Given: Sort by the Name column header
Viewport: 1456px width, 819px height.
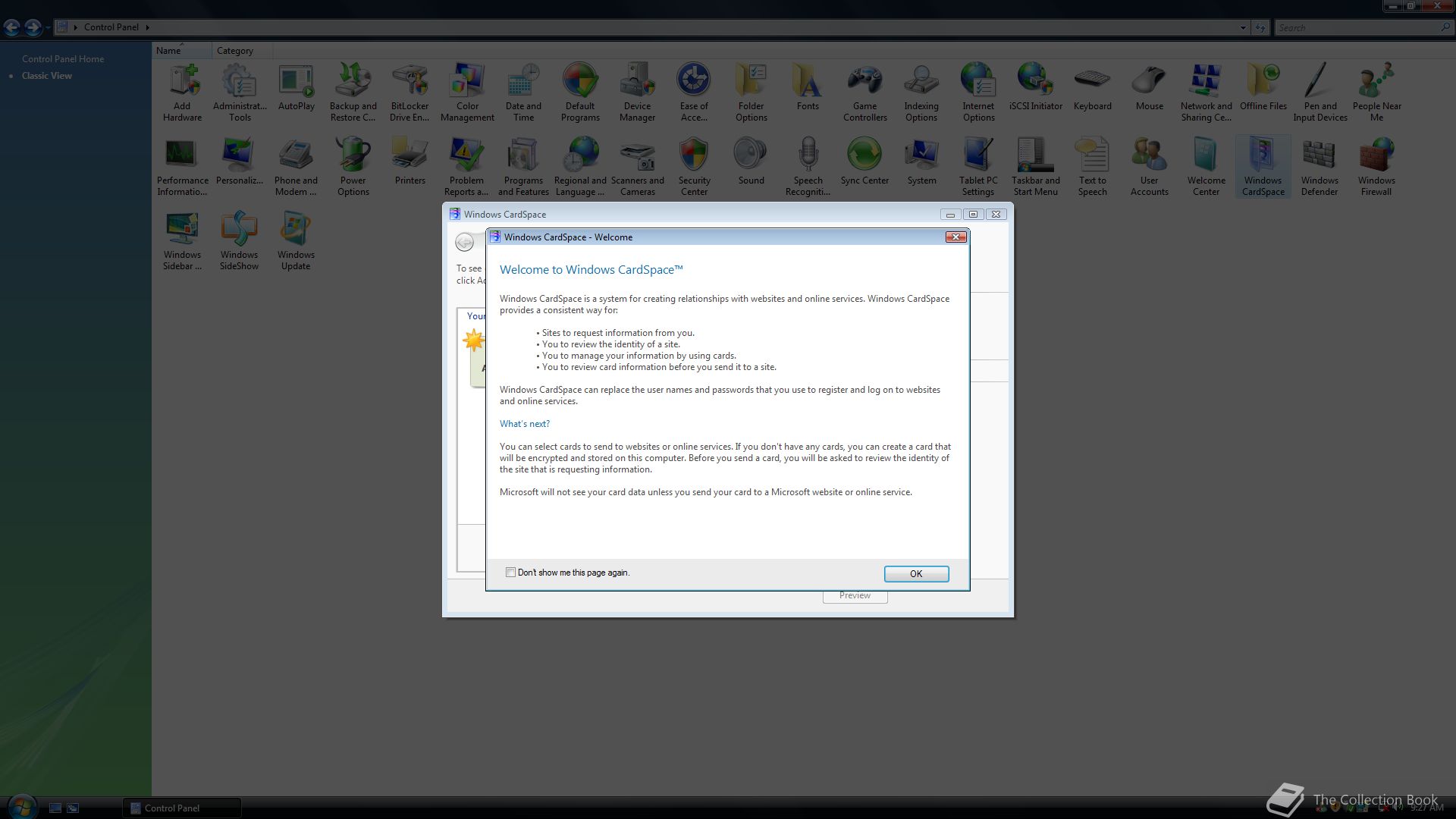Looking at the screenshot, I should 182,51.
